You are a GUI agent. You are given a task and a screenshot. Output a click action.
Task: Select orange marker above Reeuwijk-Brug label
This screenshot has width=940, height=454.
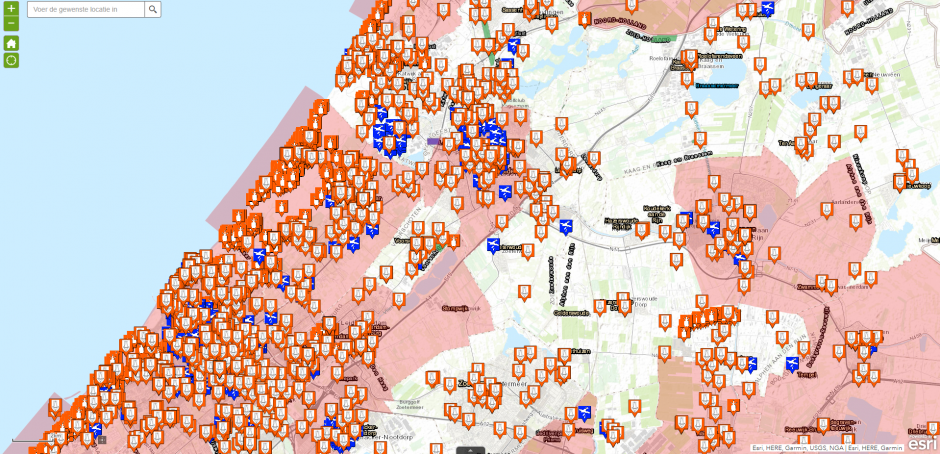tap(823, 425)
